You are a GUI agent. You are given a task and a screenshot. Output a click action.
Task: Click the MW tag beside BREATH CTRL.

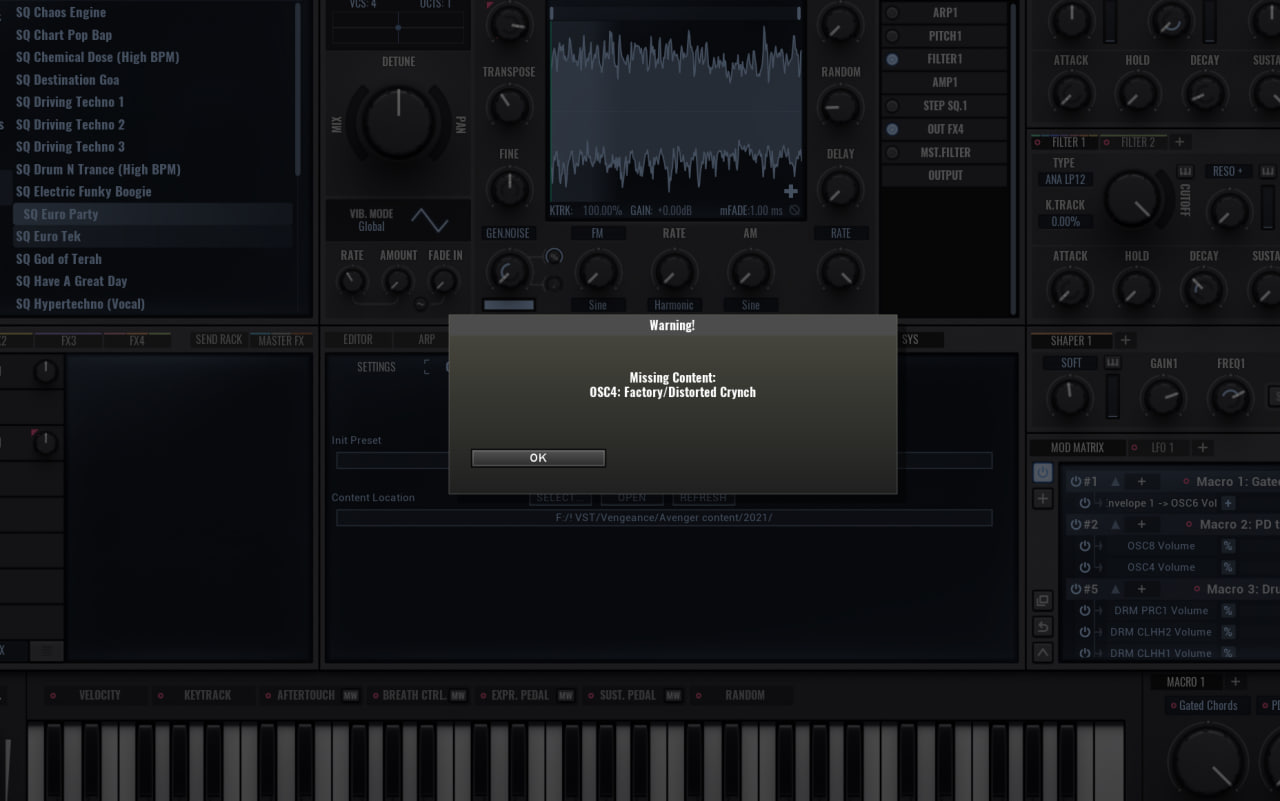coord(458,695)
